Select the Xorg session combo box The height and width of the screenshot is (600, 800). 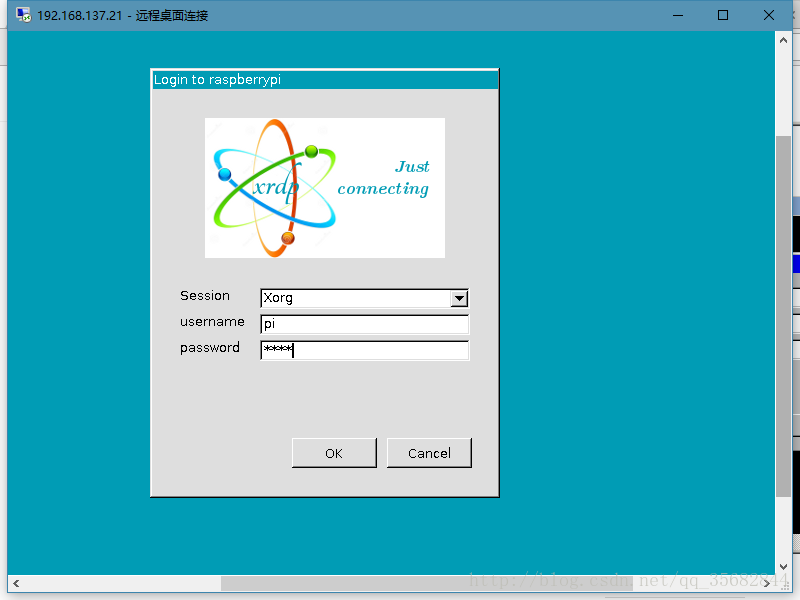(364, 298)
